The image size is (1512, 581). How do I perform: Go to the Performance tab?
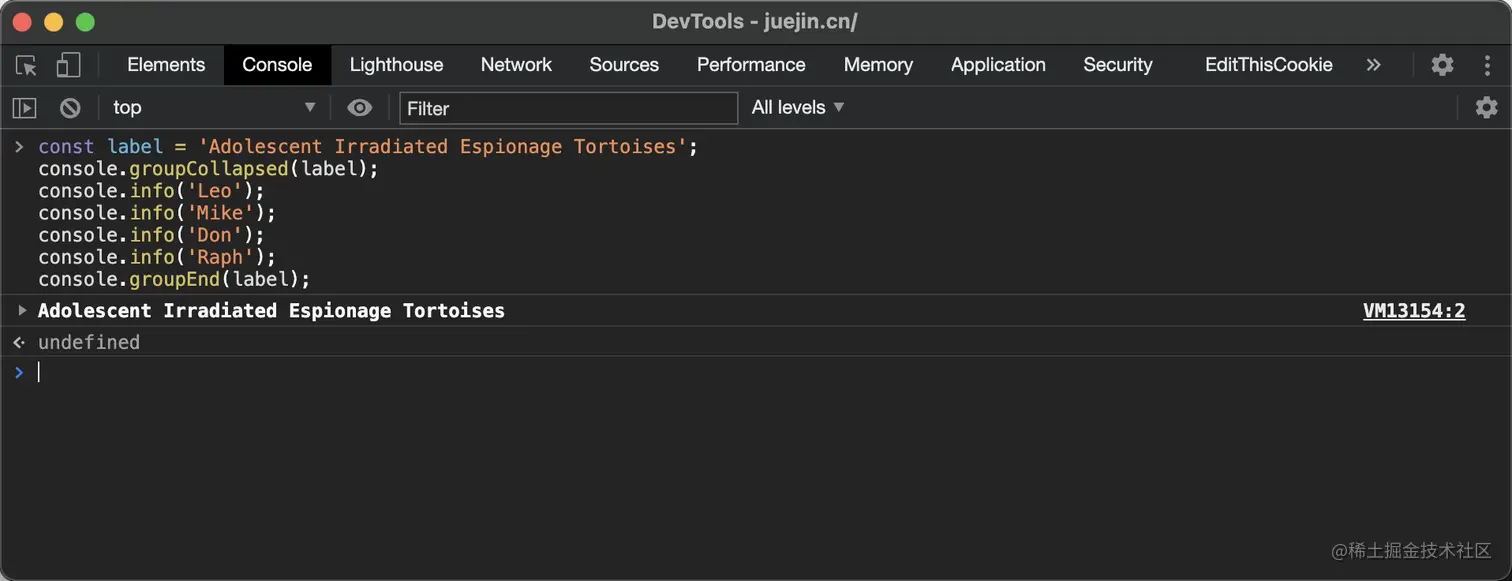[751, 65]
